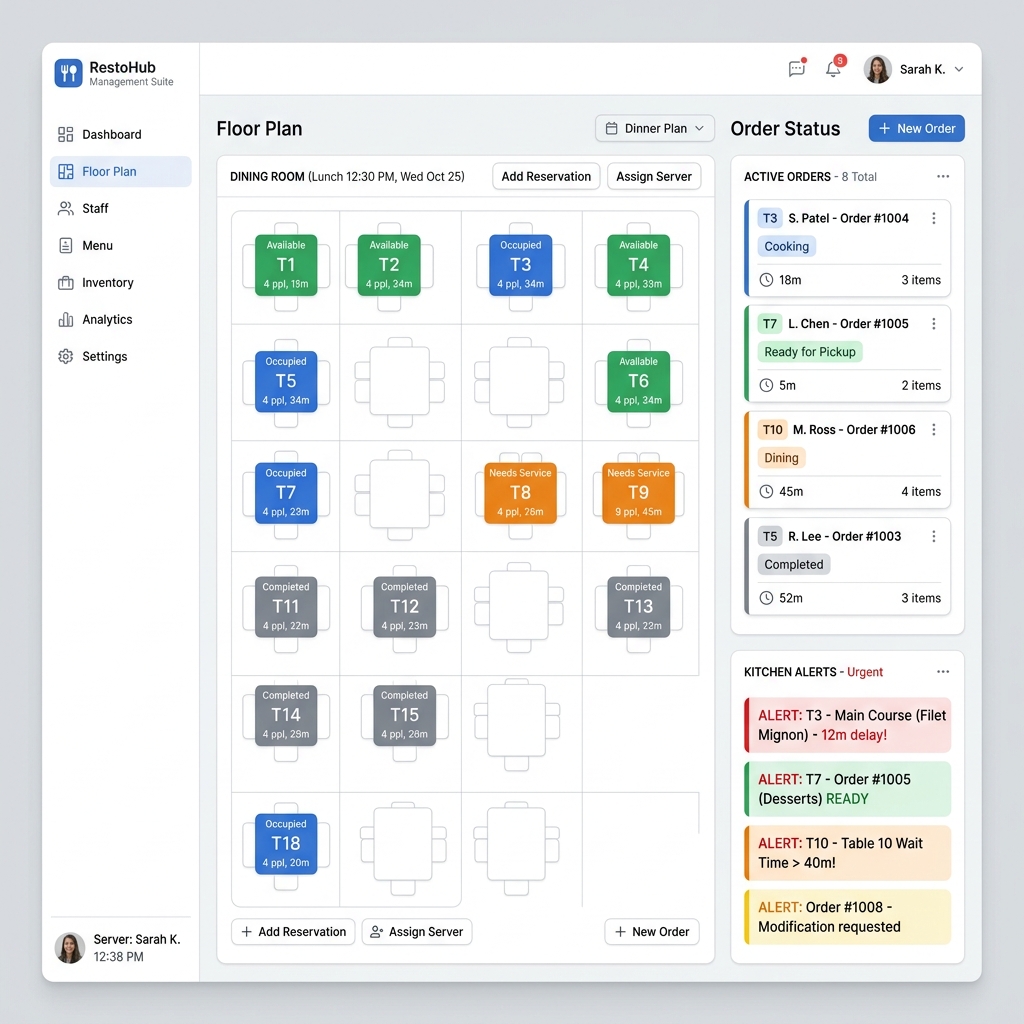Open options for R. Lee Order #1003

pyautogui.click(x=934, y=536)
